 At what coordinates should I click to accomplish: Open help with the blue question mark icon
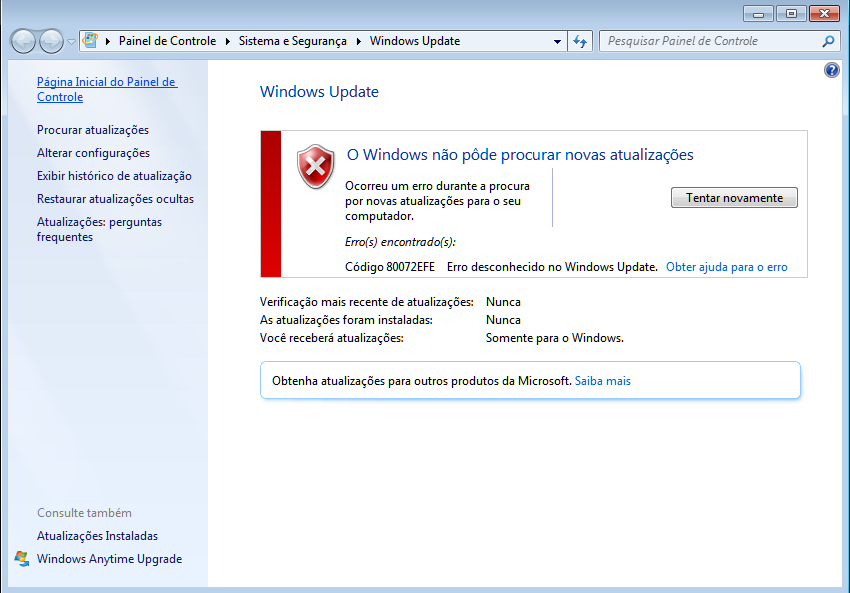[832, 70]
